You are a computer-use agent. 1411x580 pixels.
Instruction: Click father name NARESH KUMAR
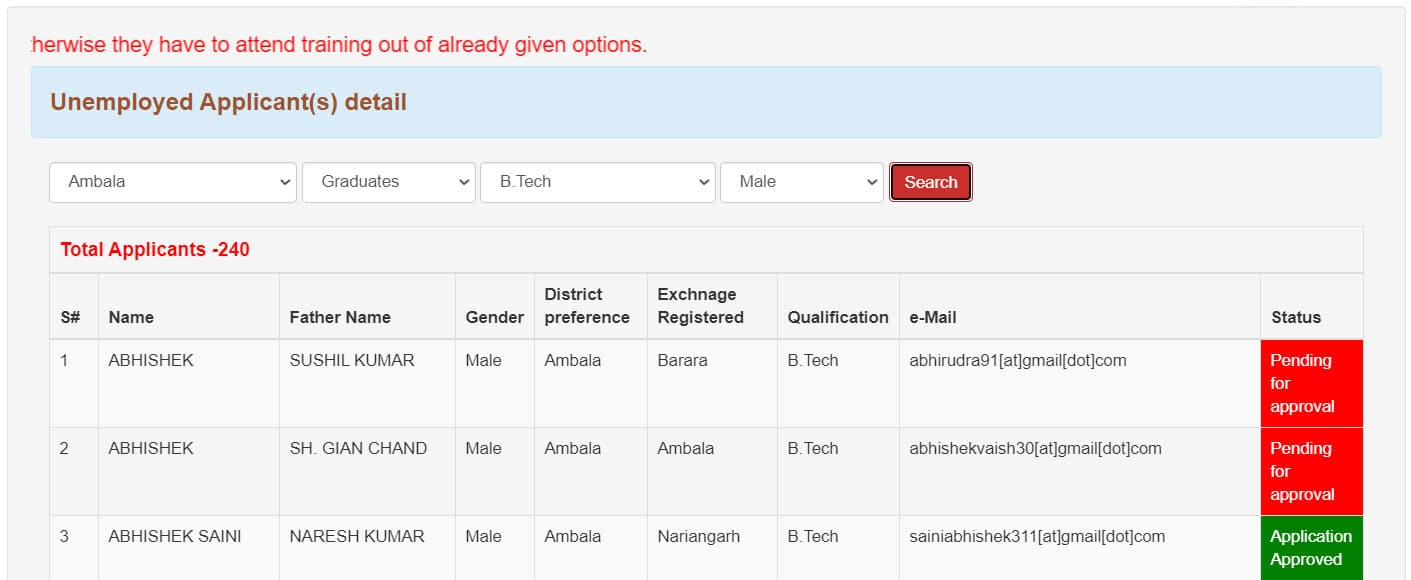357,536
